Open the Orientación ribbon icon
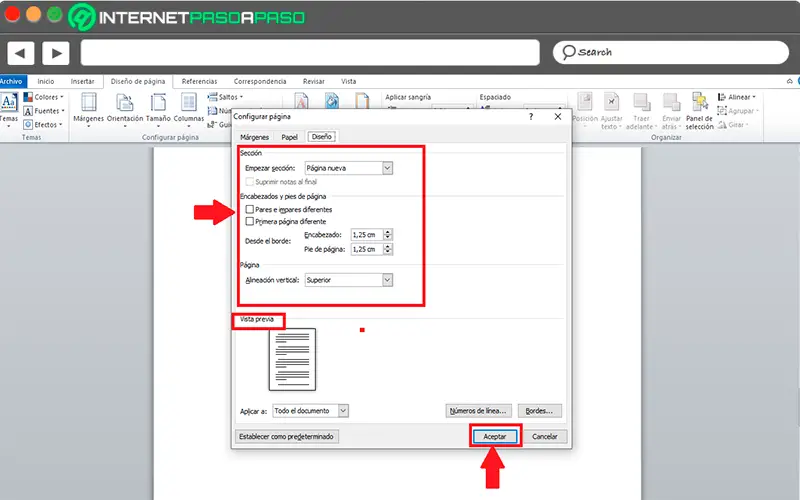 pyautogui.click(x=125, y=109)
